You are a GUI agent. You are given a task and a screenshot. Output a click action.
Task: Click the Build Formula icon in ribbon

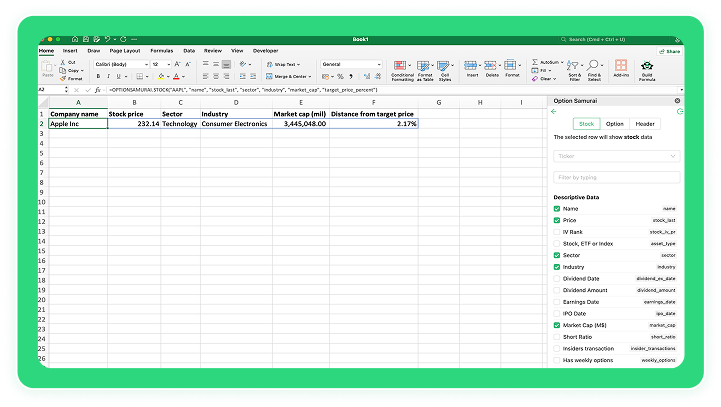point(647,68)
